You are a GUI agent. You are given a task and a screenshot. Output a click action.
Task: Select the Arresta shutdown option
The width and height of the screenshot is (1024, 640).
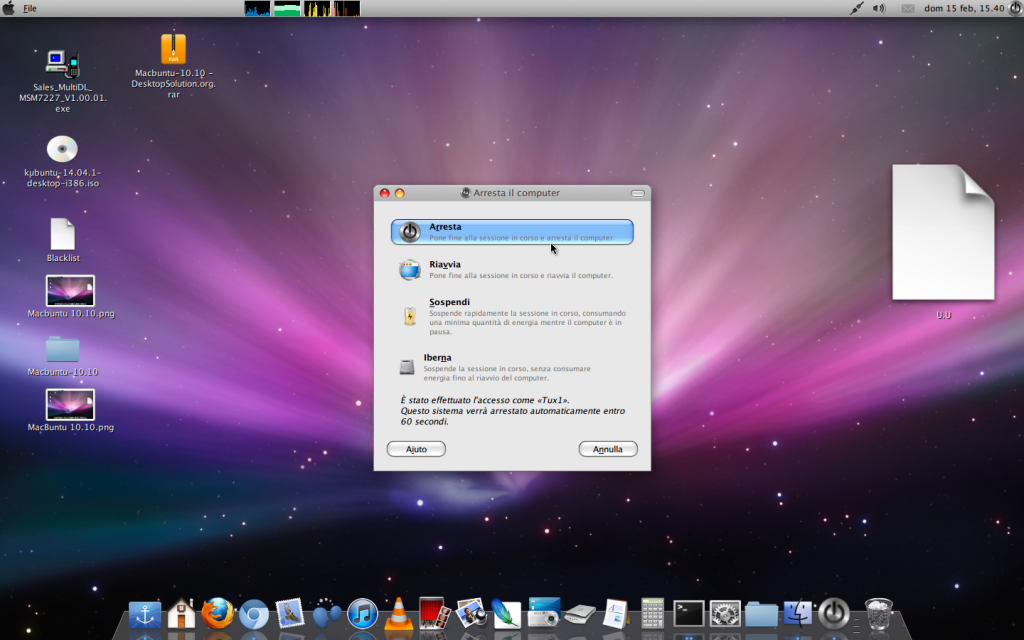coord(511,232)
